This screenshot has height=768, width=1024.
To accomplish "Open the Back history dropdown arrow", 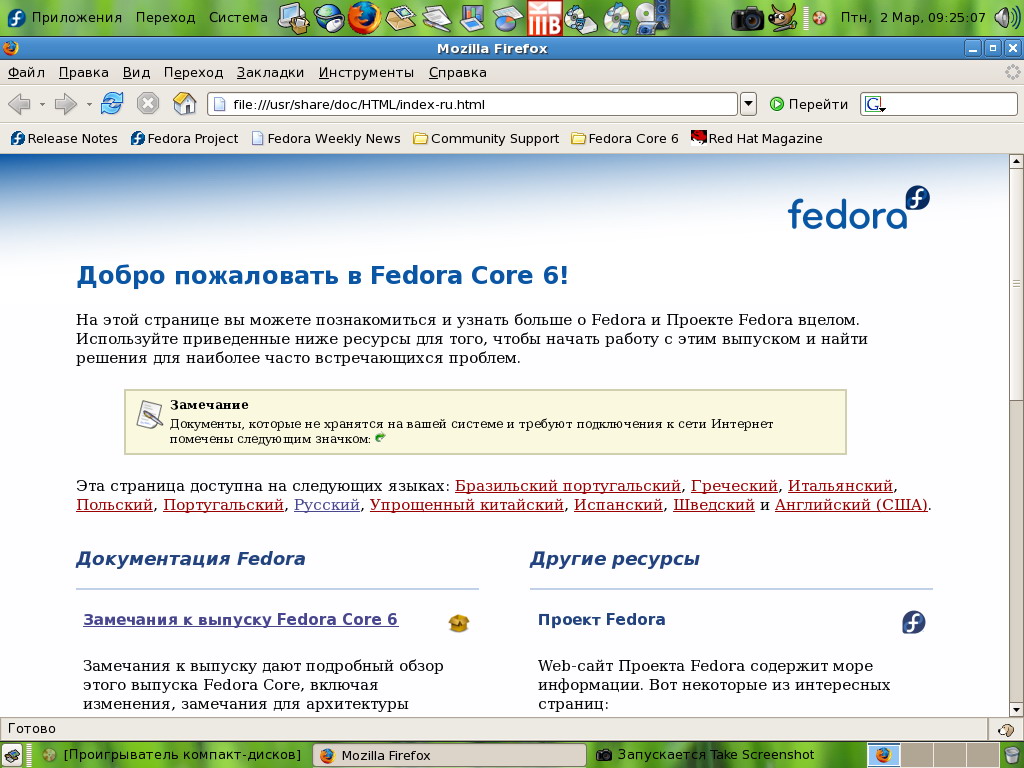I will (x=42, y=104).
